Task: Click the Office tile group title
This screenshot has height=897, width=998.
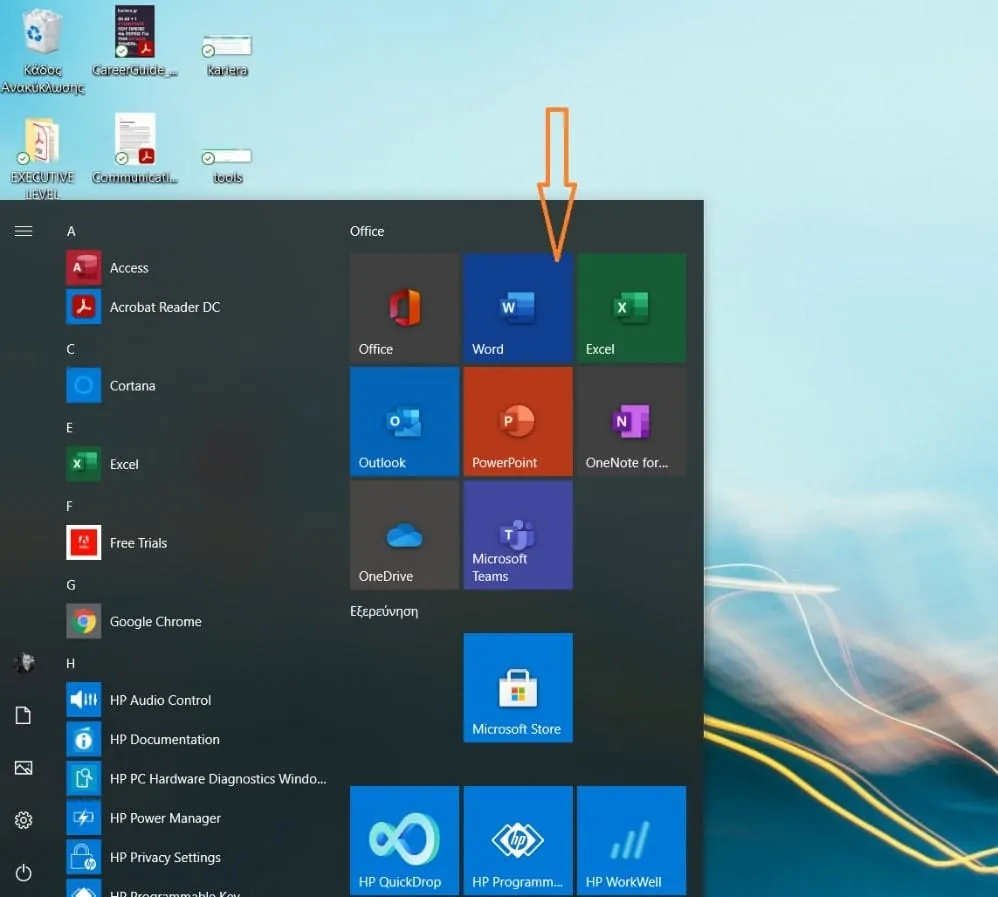Action: tap(367, 231)
